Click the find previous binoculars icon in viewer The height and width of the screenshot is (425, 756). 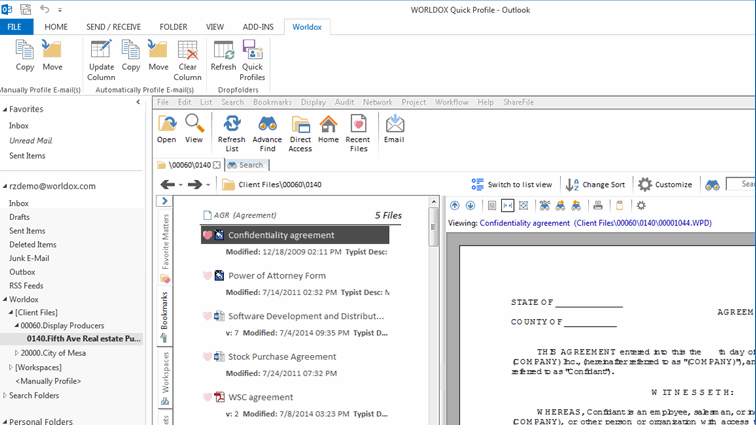576,206
